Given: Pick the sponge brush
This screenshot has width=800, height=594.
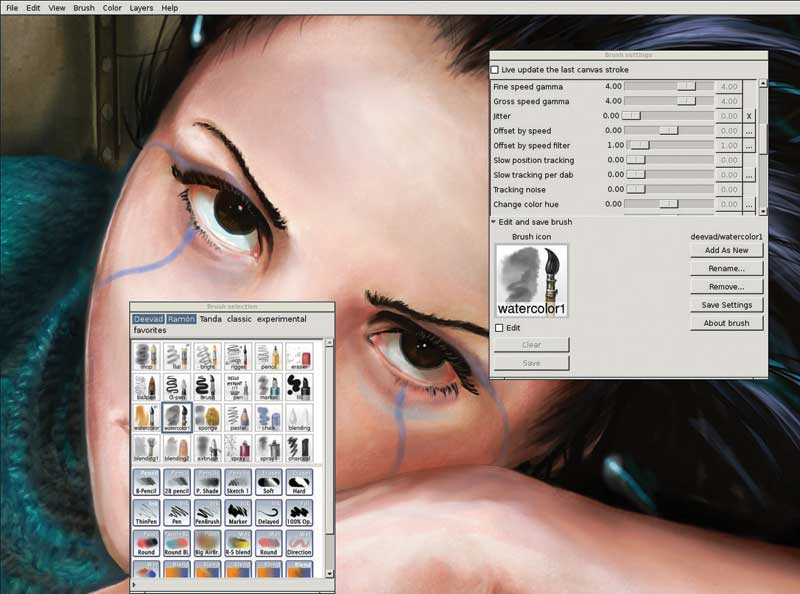Looking at the screenshot, I should click(x=208, y=417).
